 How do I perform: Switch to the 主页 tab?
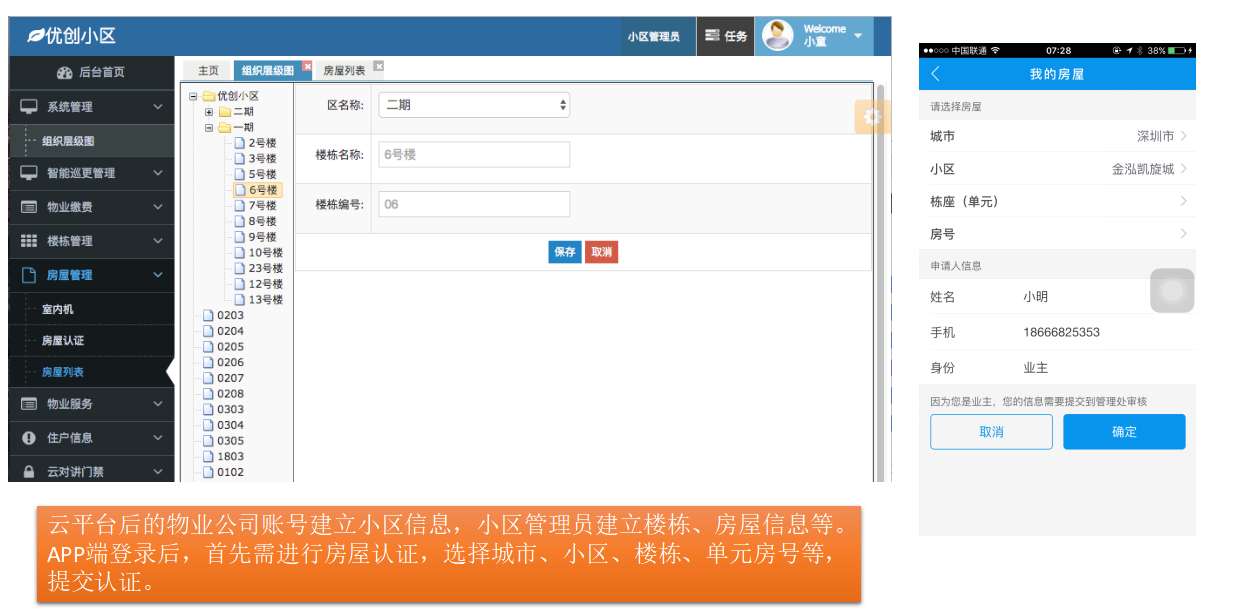[208, 71]
